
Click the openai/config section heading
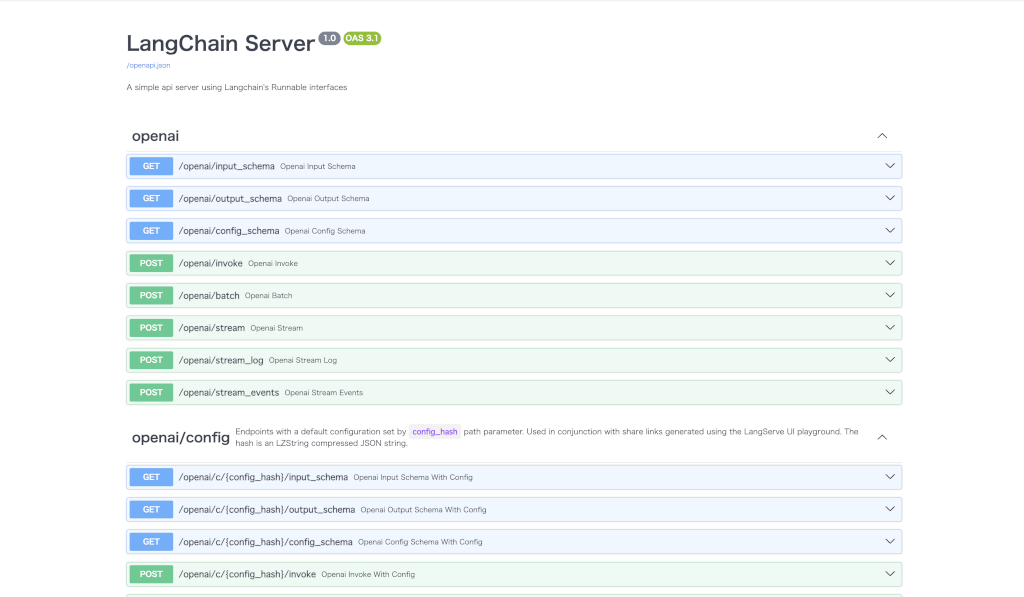[x=181, y=438]
